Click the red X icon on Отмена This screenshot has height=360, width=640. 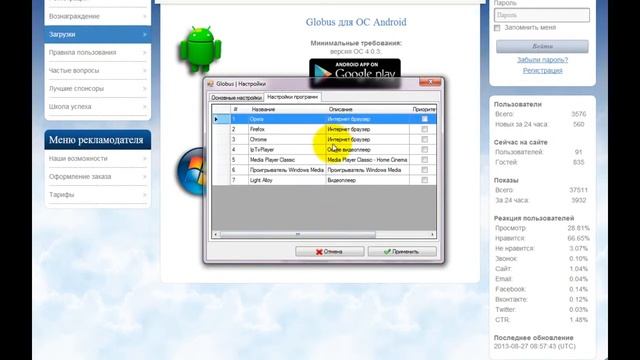tap(319, 252)
